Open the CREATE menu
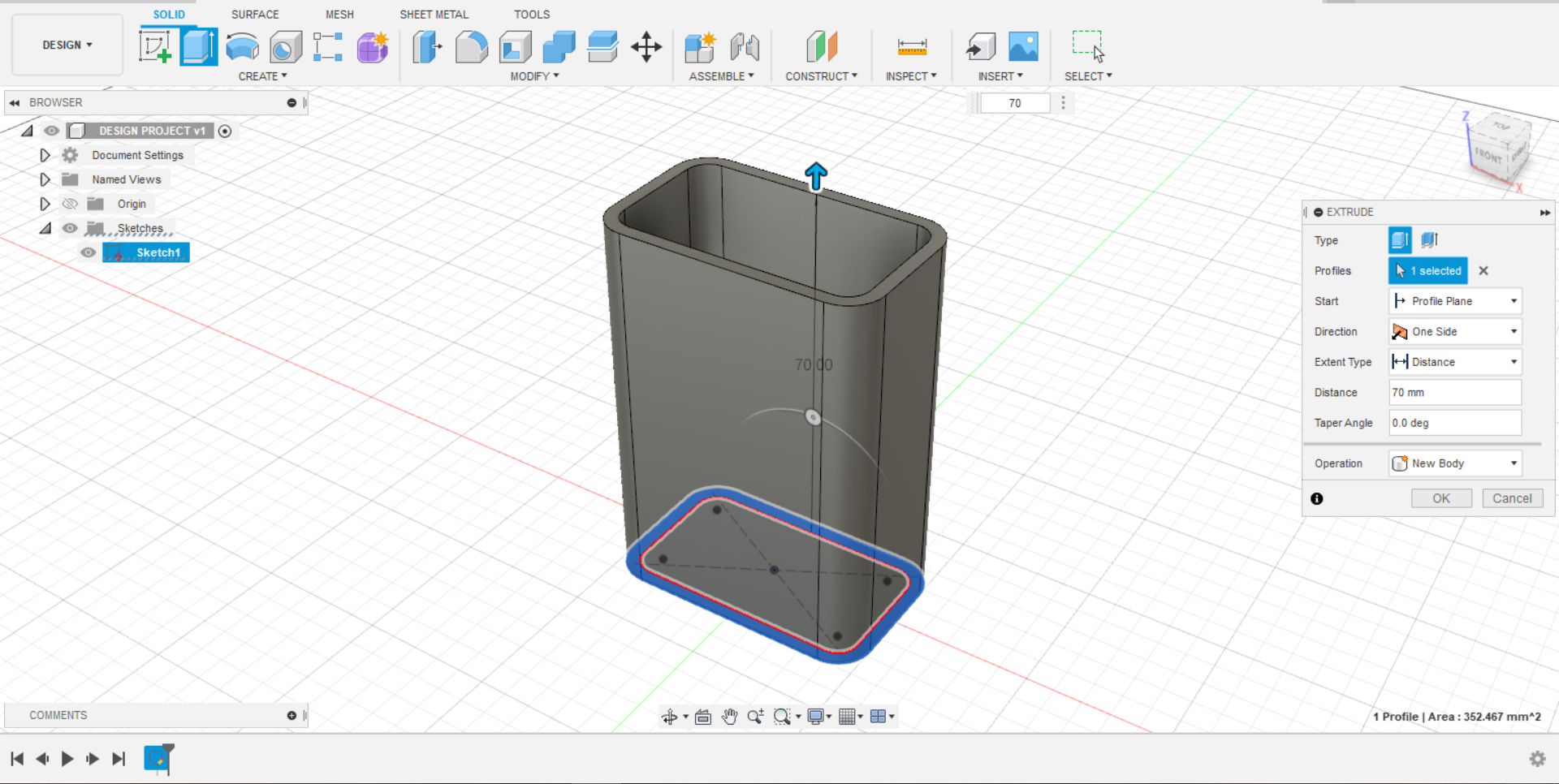The height and width of the screenshot is (784, 1559). coord(262,76)
